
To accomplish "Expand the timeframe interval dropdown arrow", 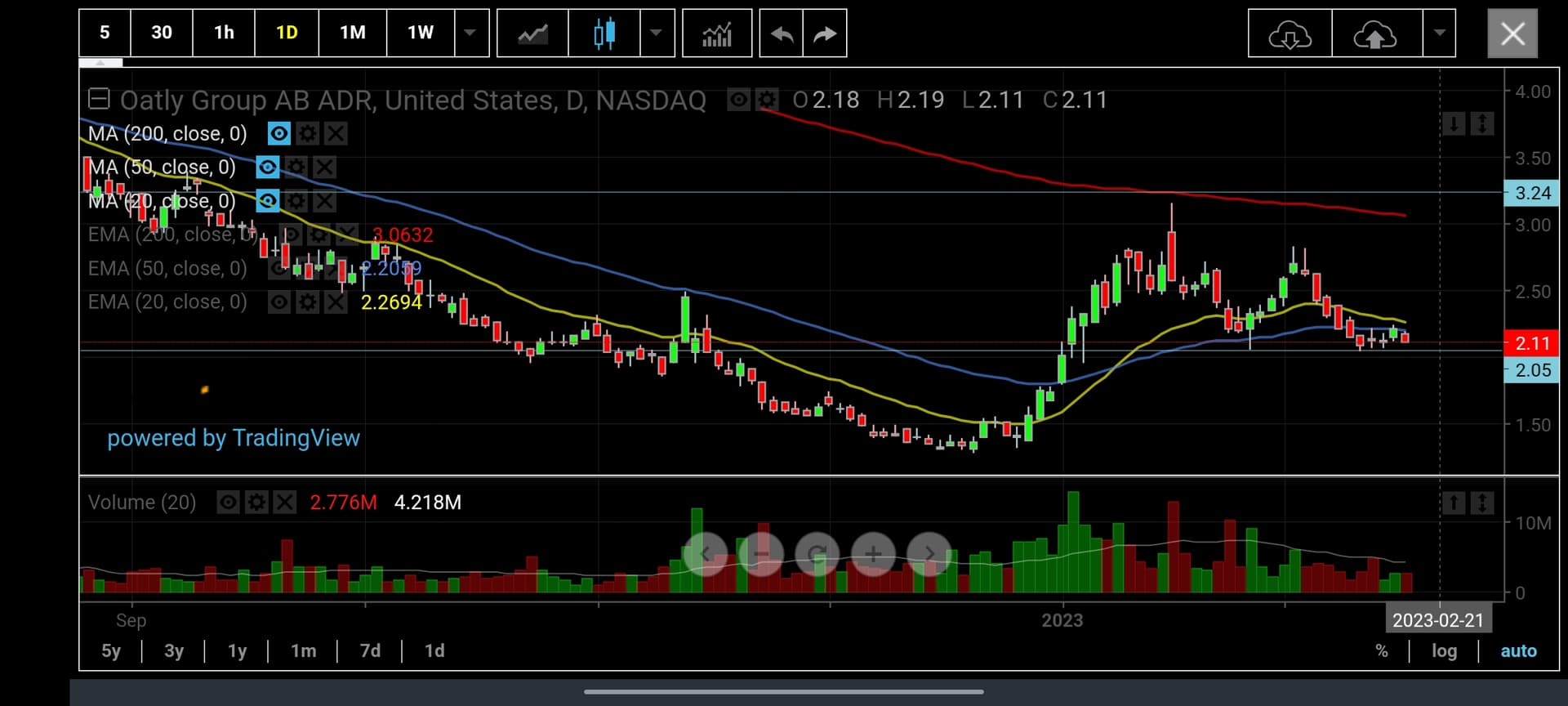I will 470,34.
